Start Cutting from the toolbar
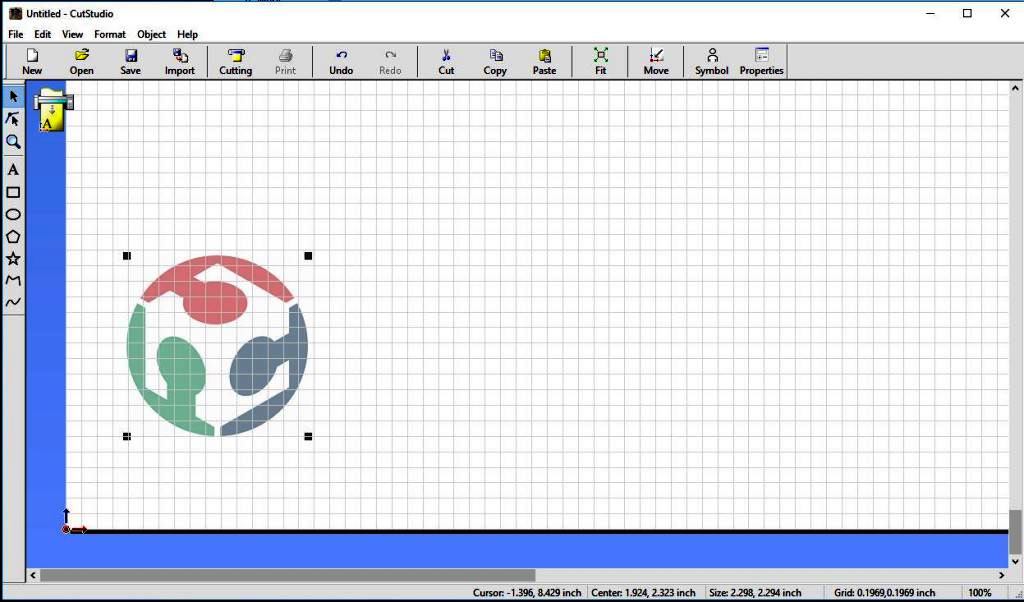Image resolution: width=1024 pixels, height=602 pixels. (235, 62)
